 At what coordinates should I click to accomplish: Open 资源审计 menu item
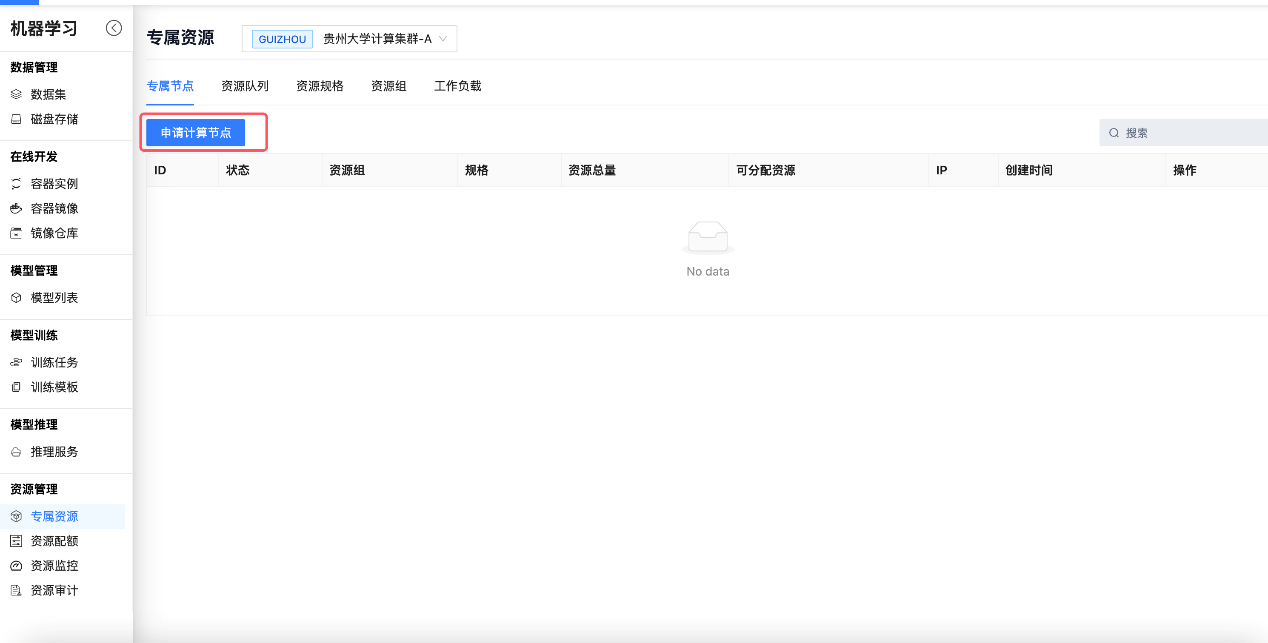(x=54, y=591)
